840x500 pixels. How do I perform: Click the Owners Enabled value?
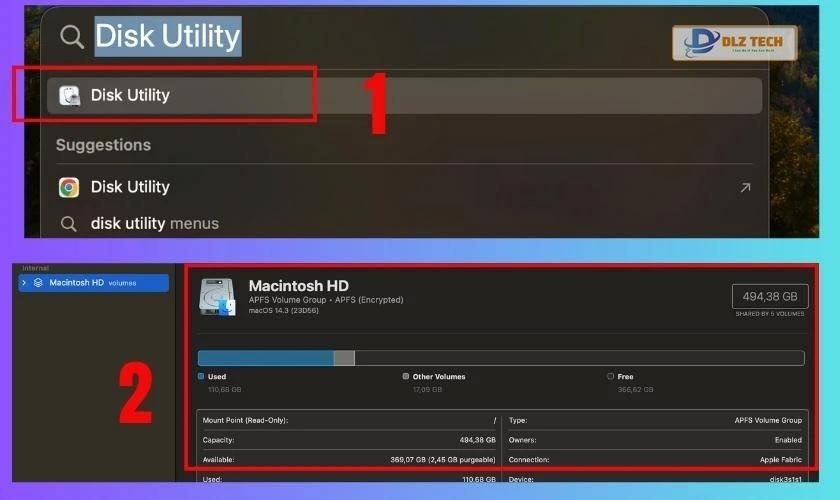click(788, 440)
